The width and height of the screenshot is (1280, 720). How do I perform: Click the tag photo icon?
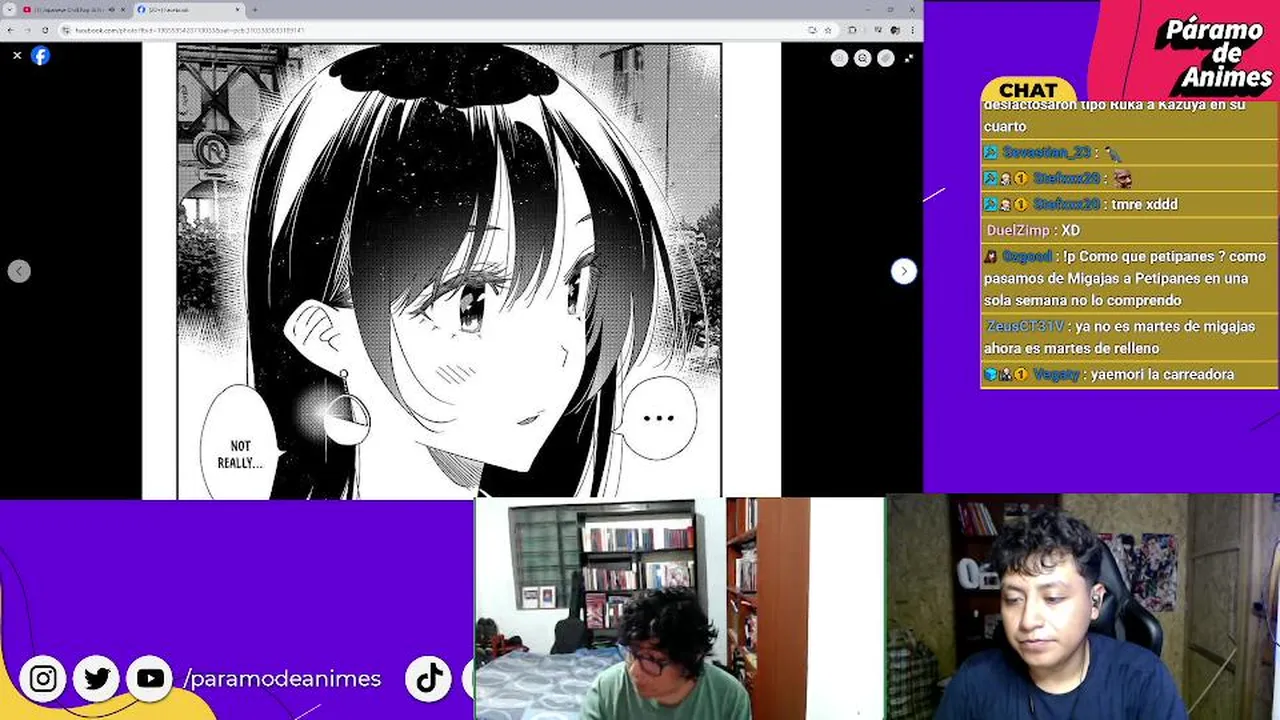tap(885, 58)
